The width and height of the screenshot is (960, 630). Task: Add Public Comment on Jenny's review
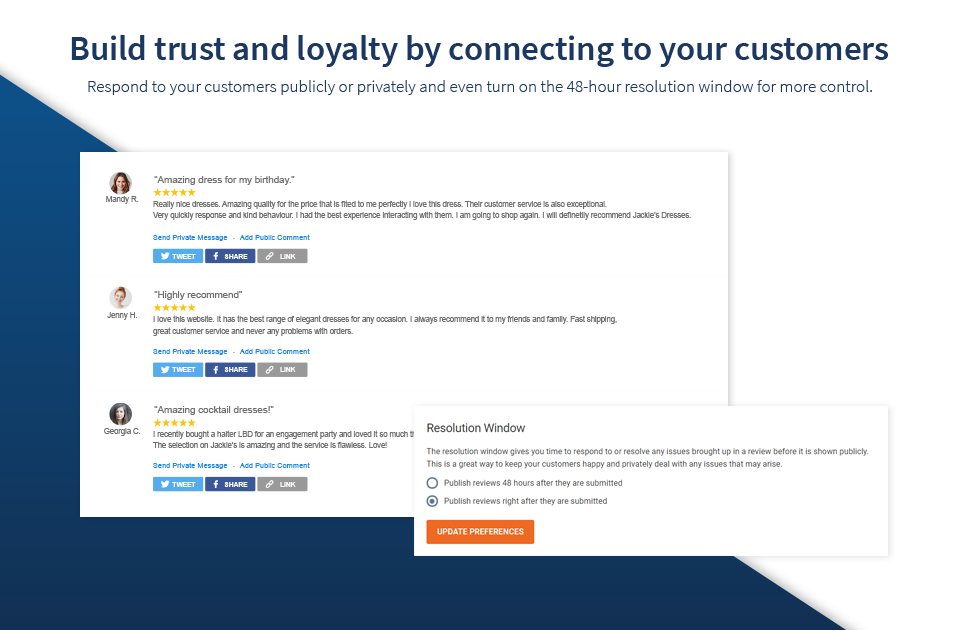275,352
